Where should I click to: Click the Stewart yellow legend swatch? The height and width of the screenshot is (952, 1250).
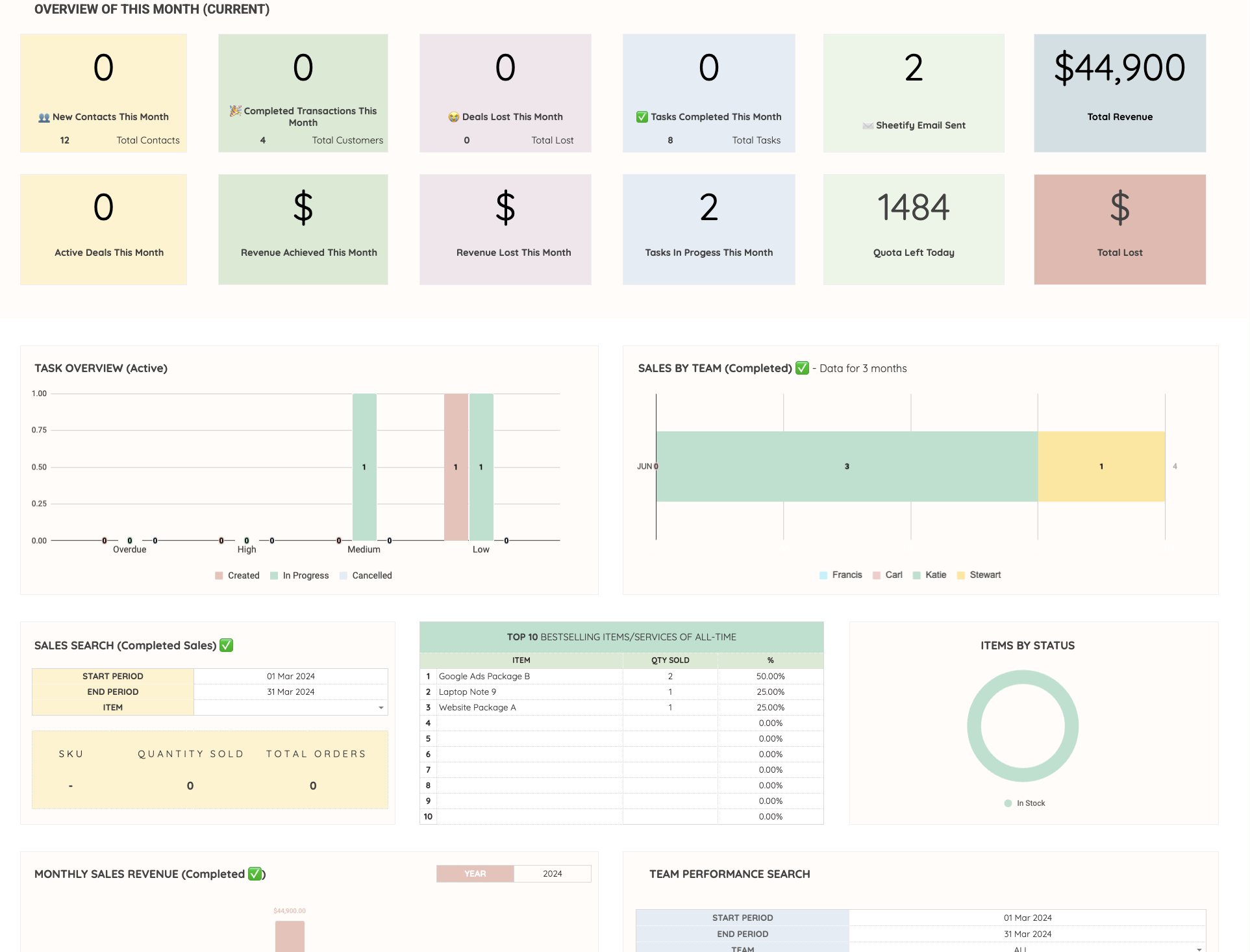(x=961, y=575)
